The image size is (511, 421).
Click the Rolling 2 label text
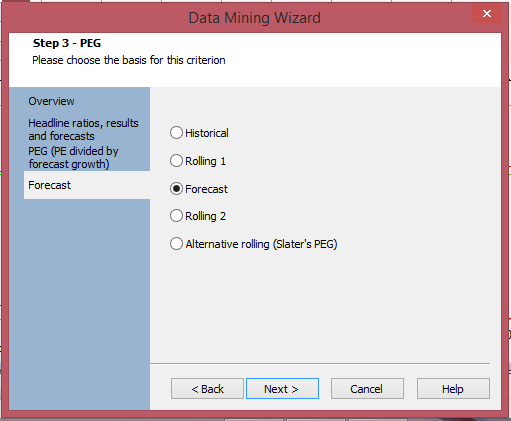coord(205,216)
